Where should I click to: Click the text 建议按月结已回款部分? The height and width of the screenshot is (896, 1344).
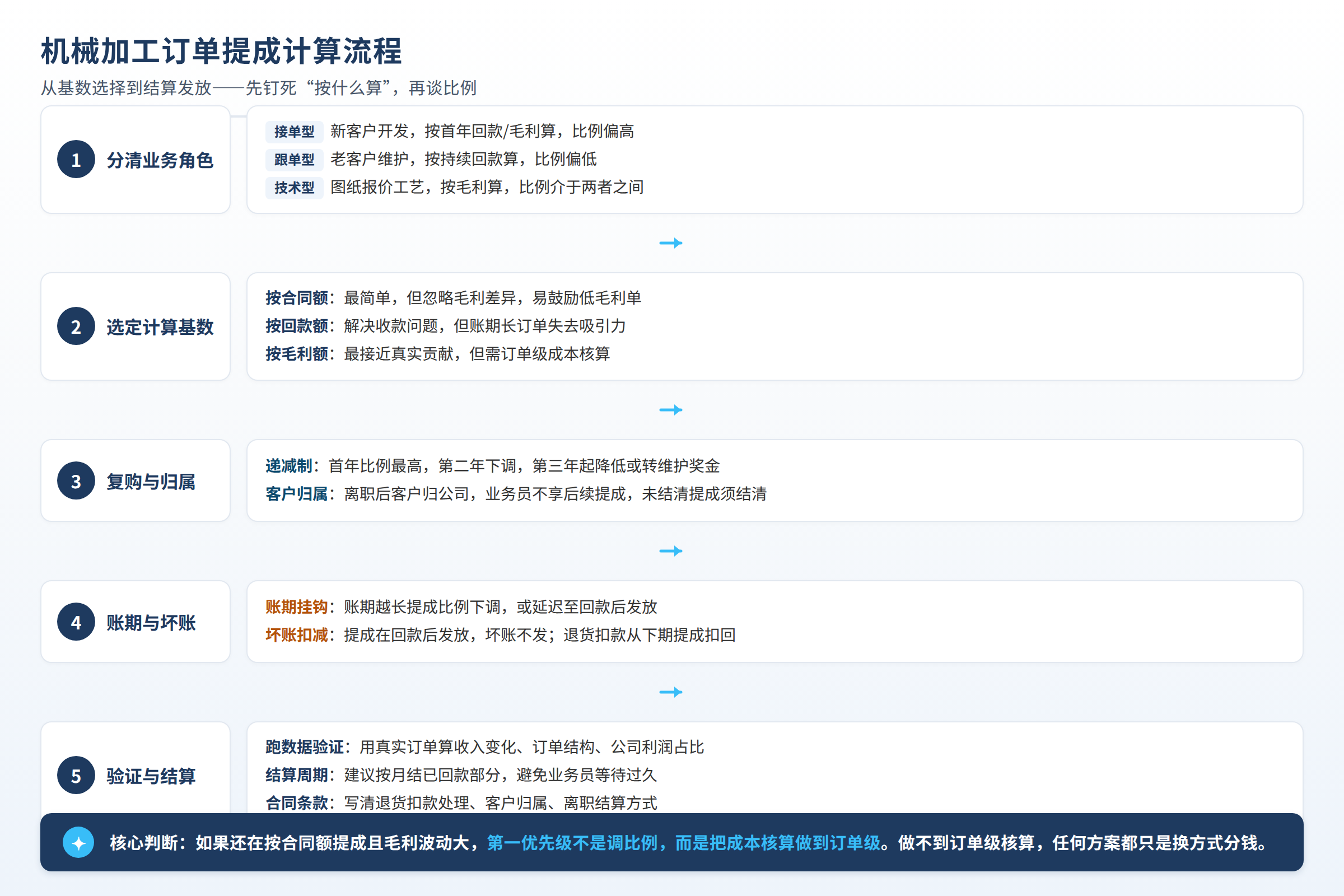coord(422,775)
